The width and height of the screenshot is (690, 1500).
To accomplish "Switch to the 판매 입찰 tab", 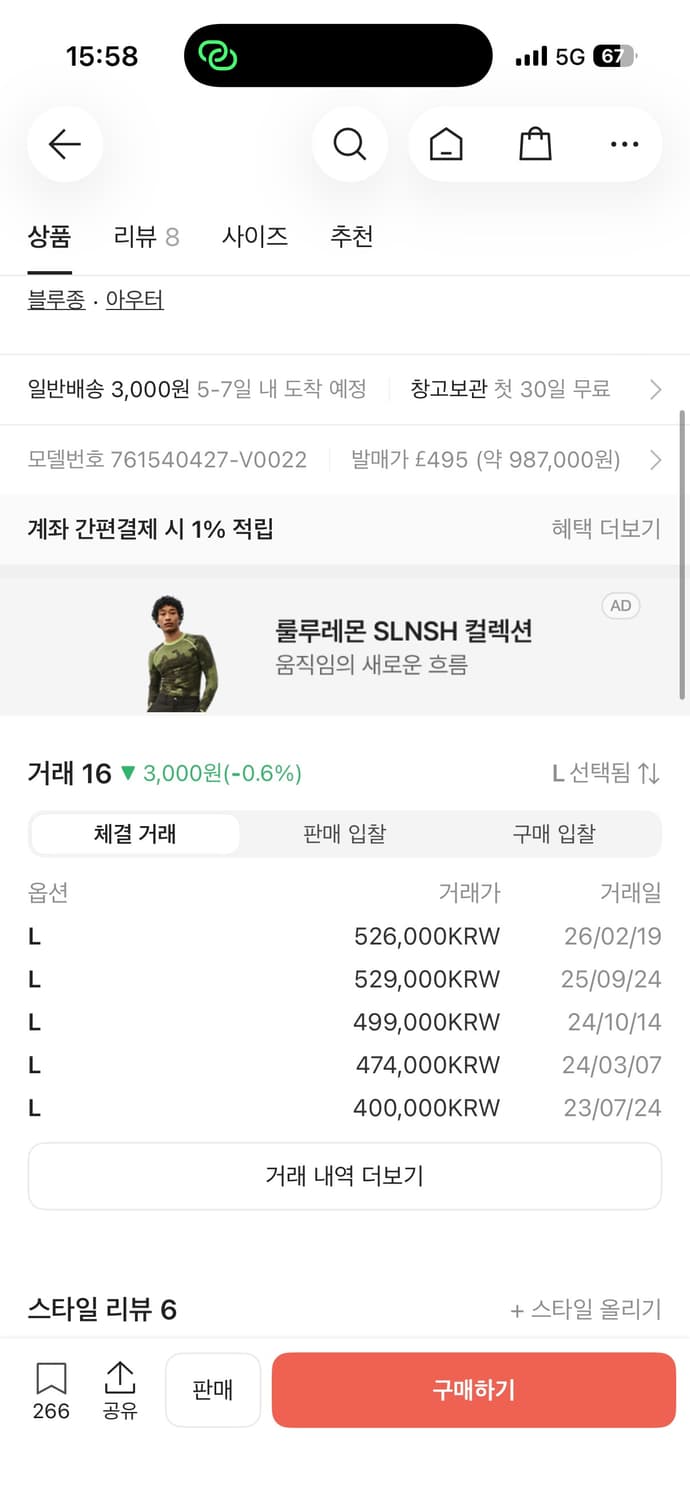I will tap(344, 833).
